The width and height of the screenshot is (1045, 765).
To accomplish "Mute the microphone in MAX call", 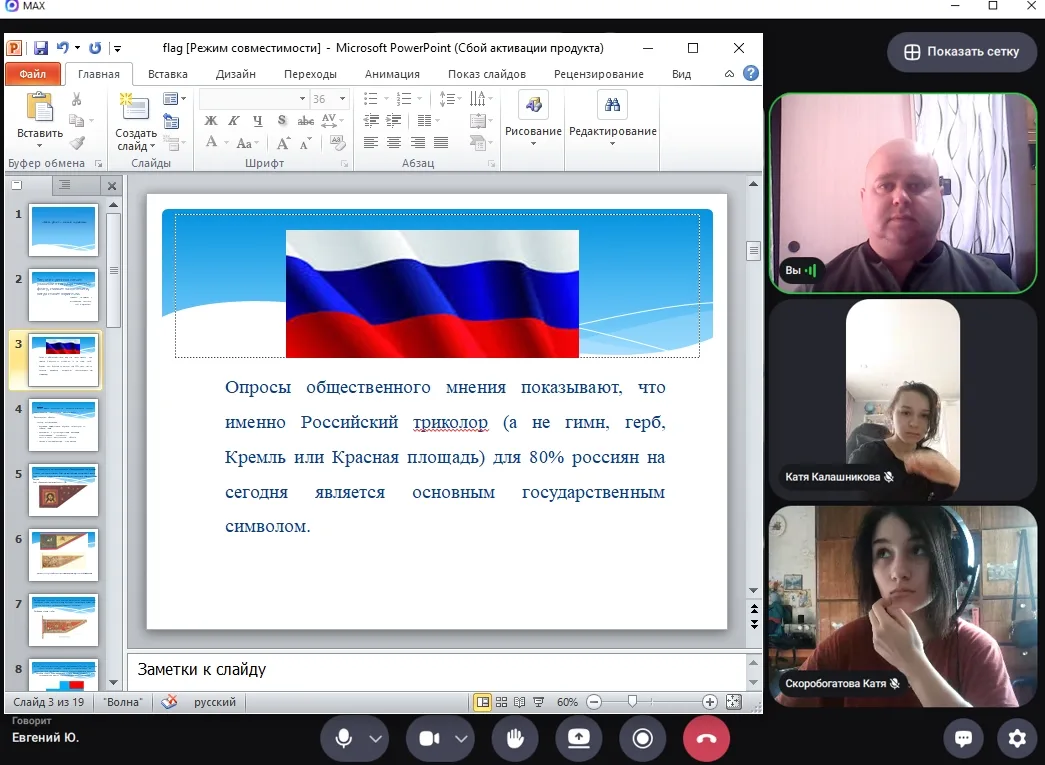I will [x=344, y=738].
